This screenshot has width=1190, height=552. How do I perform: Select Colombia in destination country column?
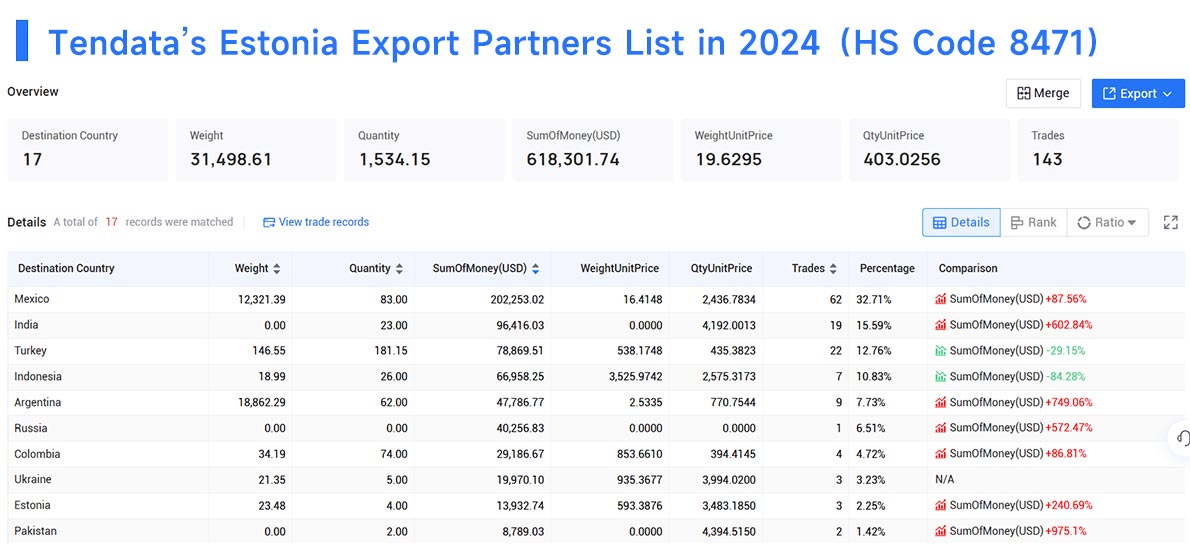[x=37, y=455]
